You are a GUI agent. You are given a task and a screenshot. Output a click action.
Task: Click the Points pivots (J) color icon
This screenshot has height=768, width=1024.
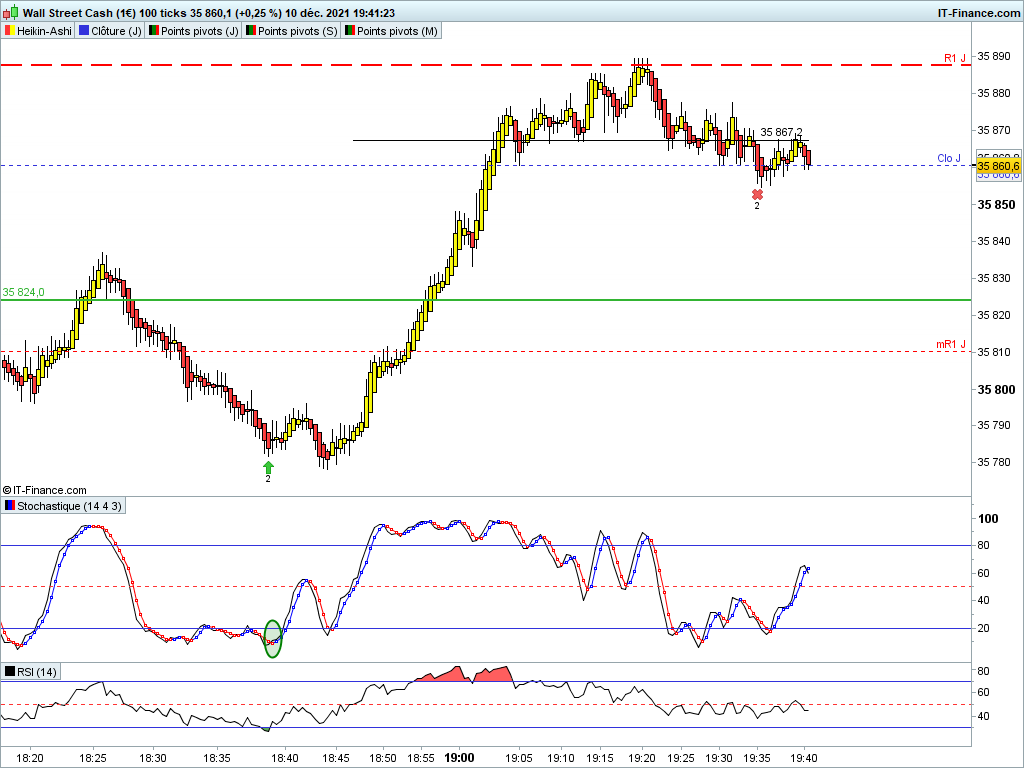(154, 31)
